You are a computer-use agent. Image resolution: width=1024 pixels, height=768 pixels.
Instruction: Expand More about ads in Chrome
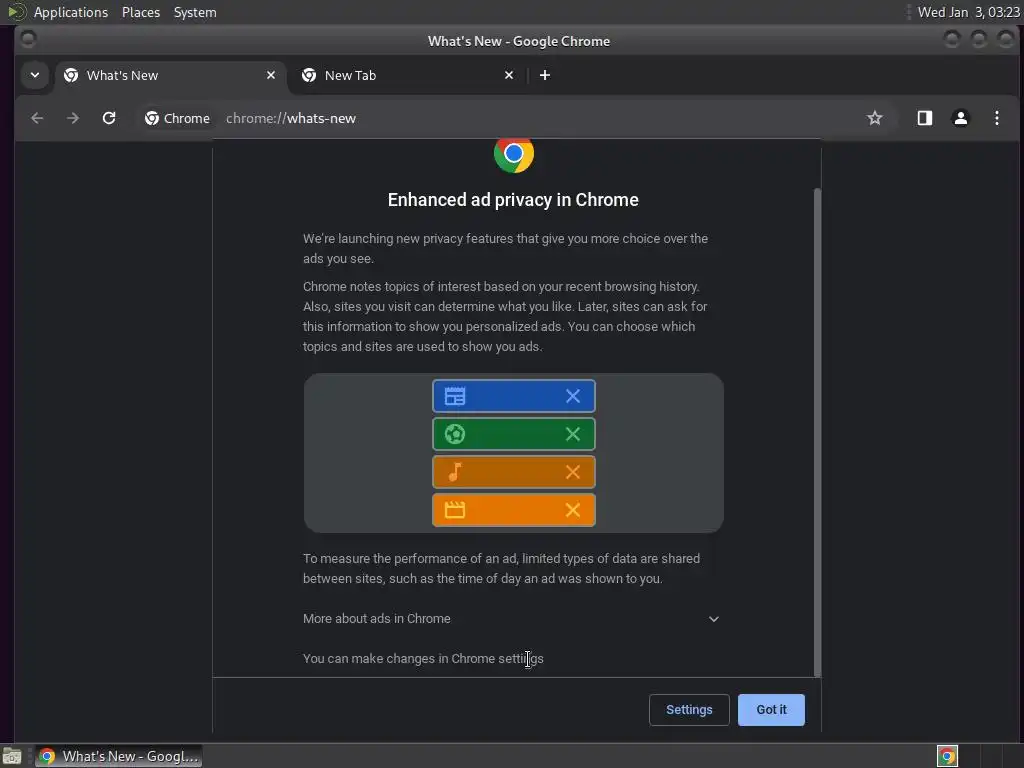click(x=513, y=618)
